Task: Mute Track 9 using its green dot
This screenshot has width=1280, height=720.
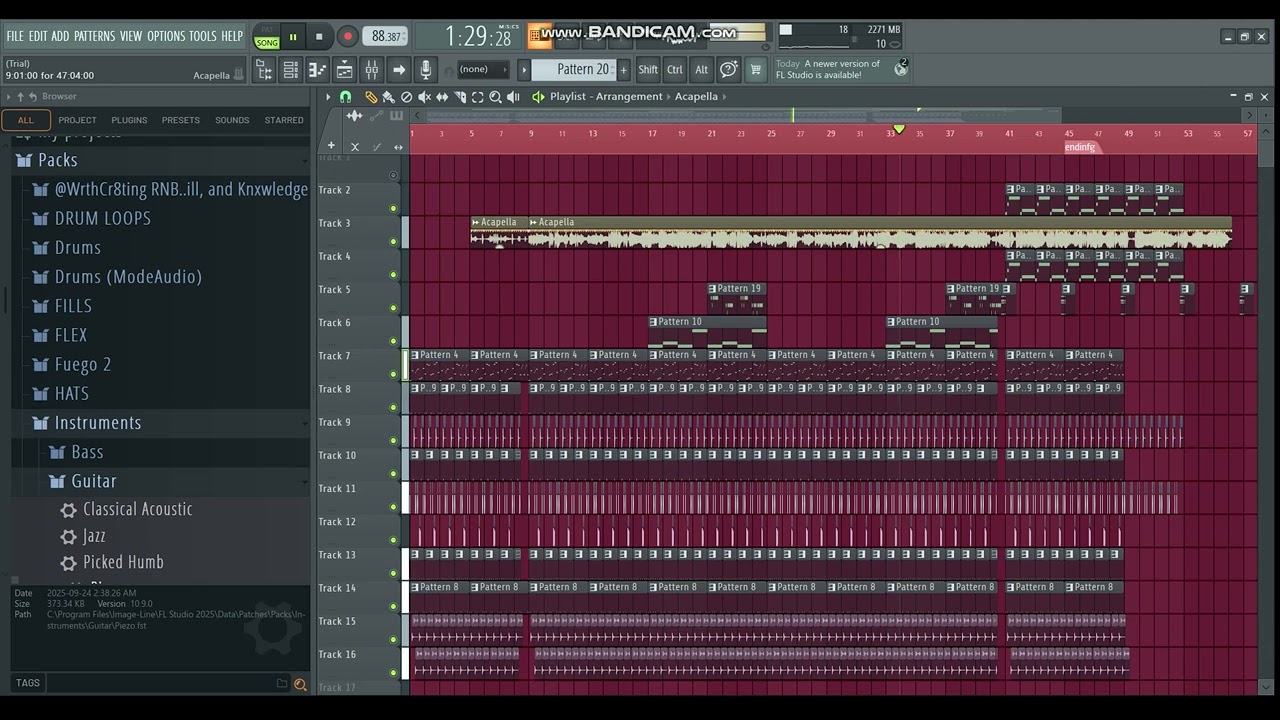Action: click(x=393, y=440)
